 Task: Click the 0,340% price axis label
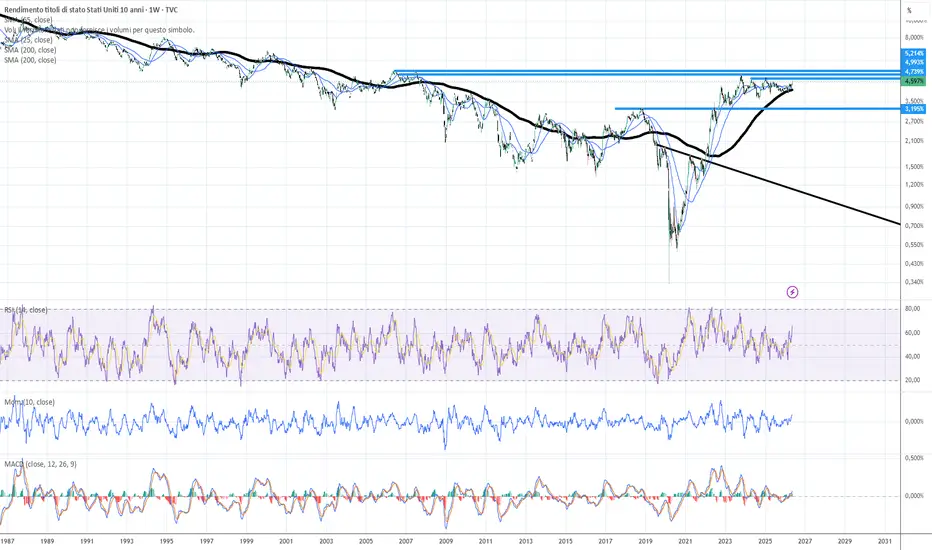pos(914,282)
